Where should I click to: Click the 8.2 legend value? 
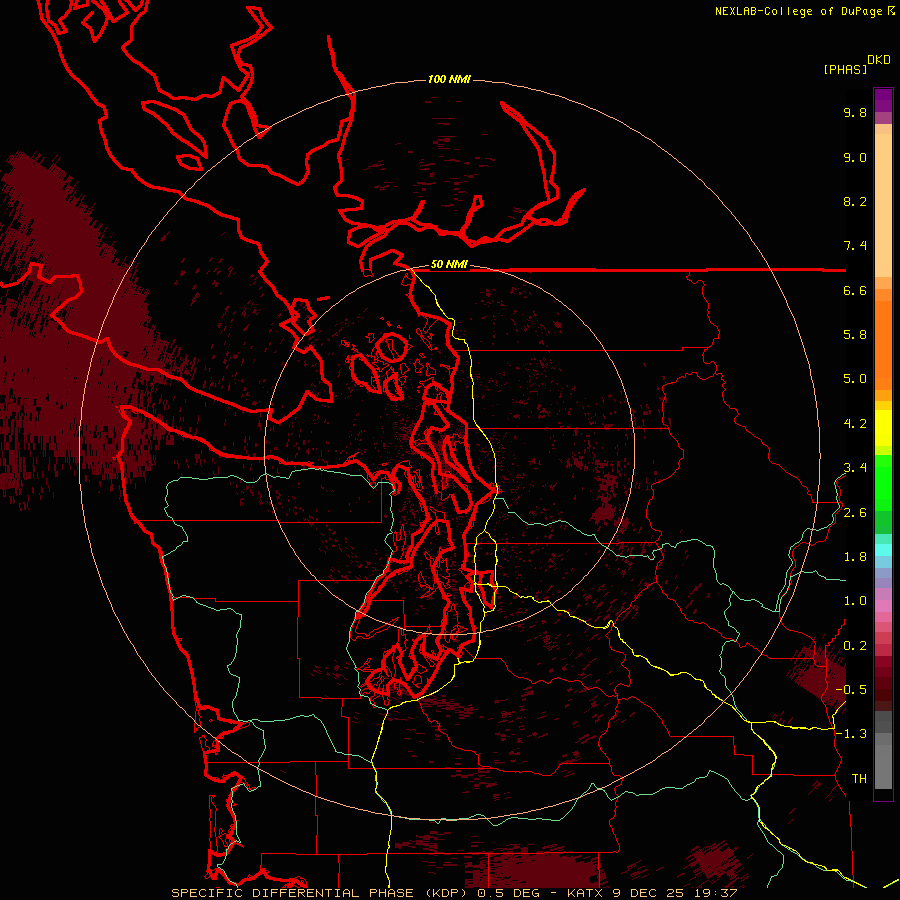(855, 201)
